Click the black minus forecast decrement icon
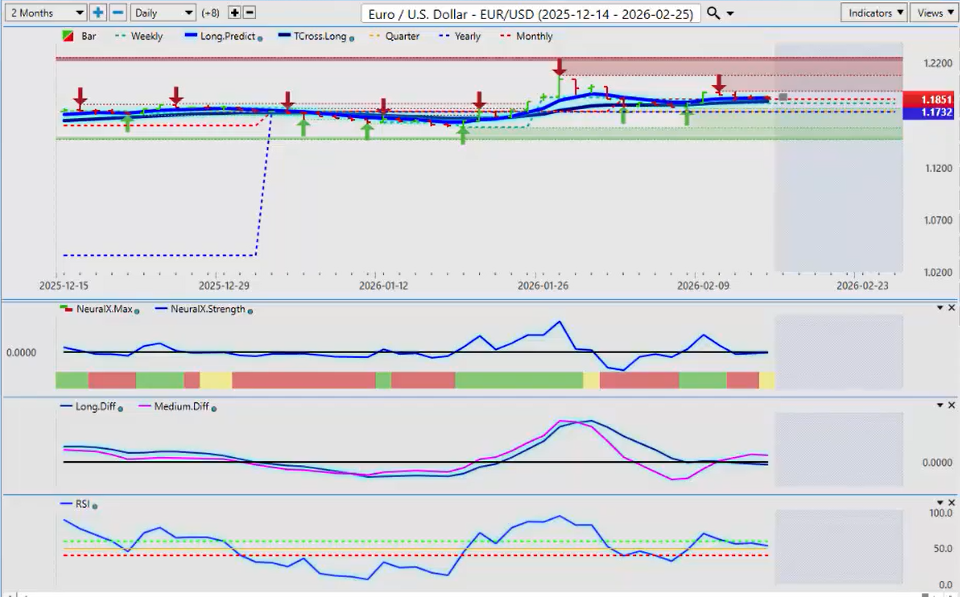 tap(249, 13)
